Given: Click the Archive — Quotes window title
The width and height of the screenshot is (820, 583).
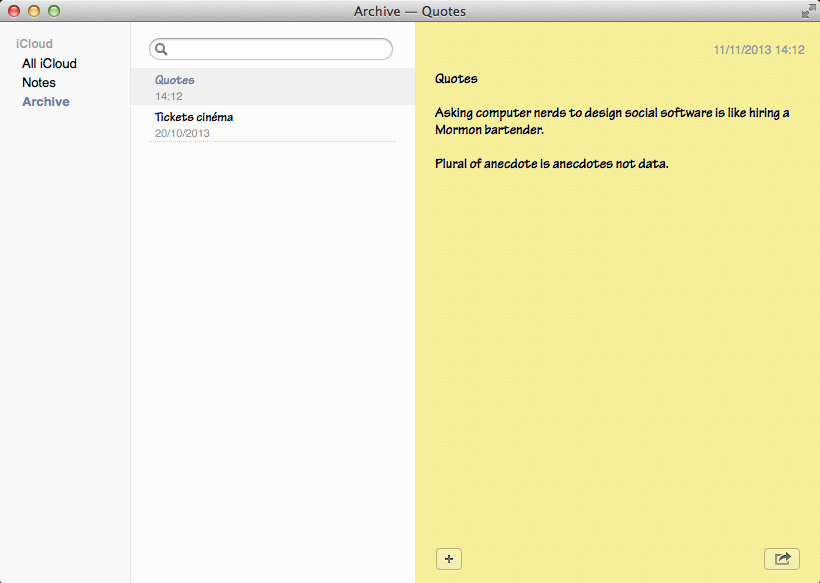Looking at the screenshot, I should tap(410, 11).
